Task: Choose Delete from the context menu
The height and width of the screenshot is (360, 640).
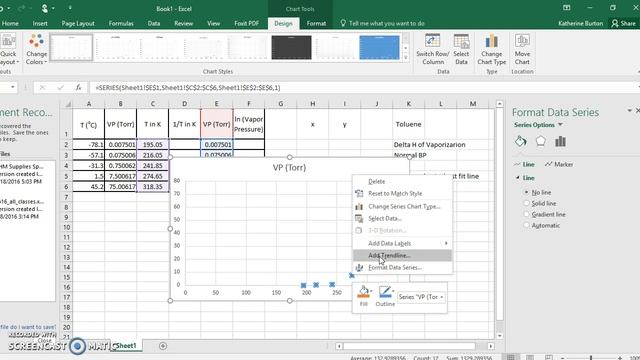Action: pos(402,182)
